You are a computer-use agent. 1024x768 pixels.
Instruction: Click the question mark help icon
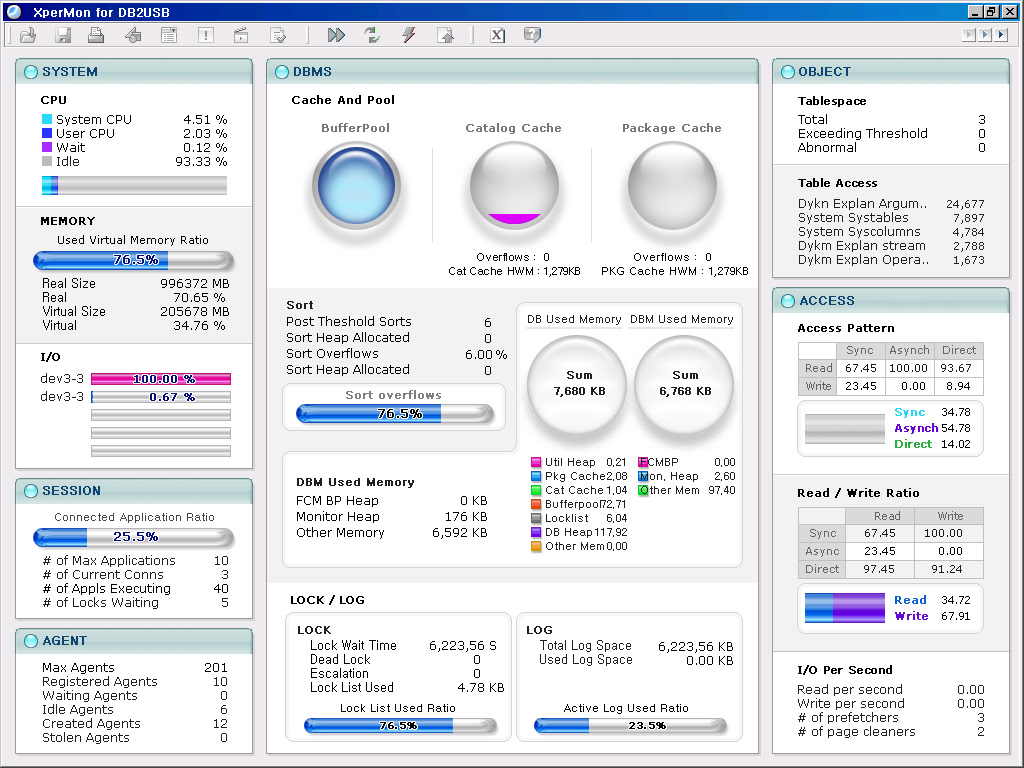click(532, 35)
